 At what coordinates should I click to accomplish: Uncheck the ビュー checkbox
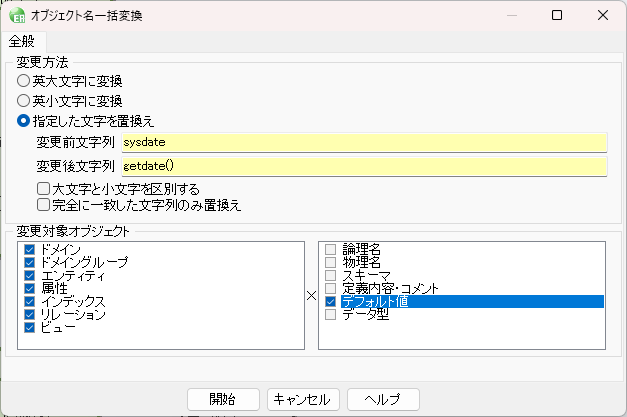tap(29, 328)
